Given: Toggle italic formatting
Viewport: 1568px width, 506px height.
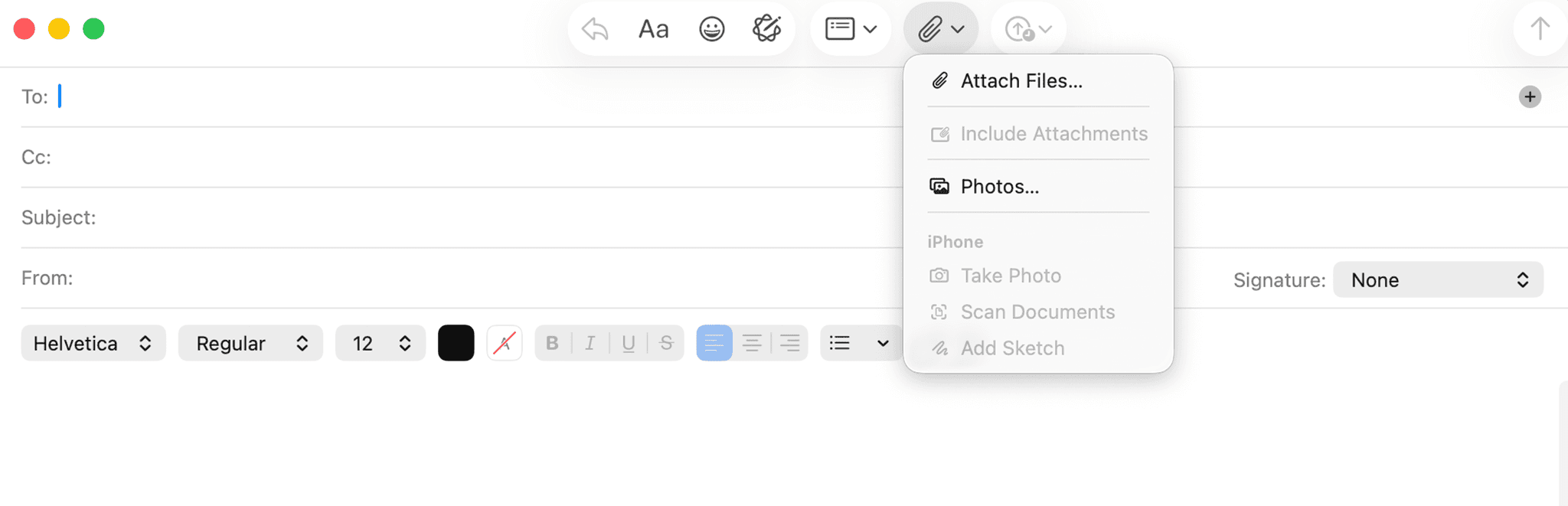Looking at the screenshot, I should click(x=590, y=343).
